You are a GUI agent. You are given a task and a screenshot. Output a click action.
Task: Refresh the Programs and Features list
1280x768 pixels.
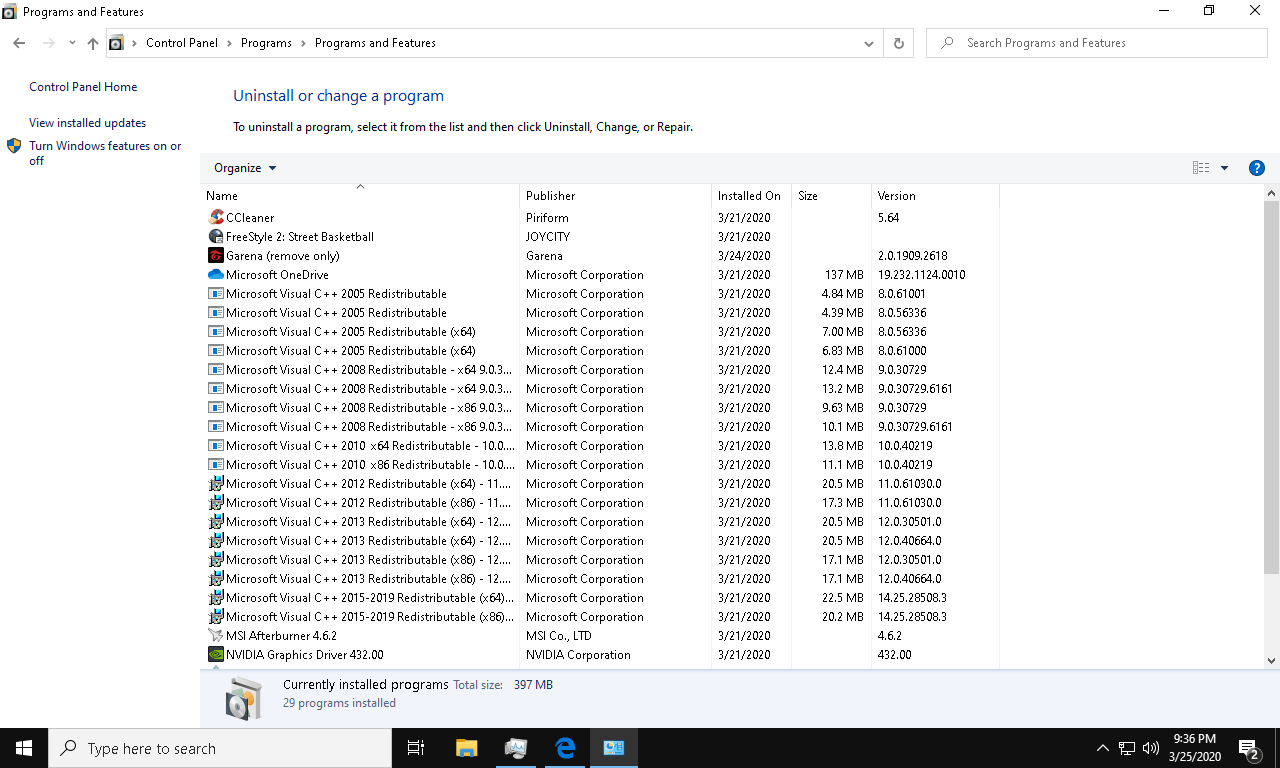(898, 43)
